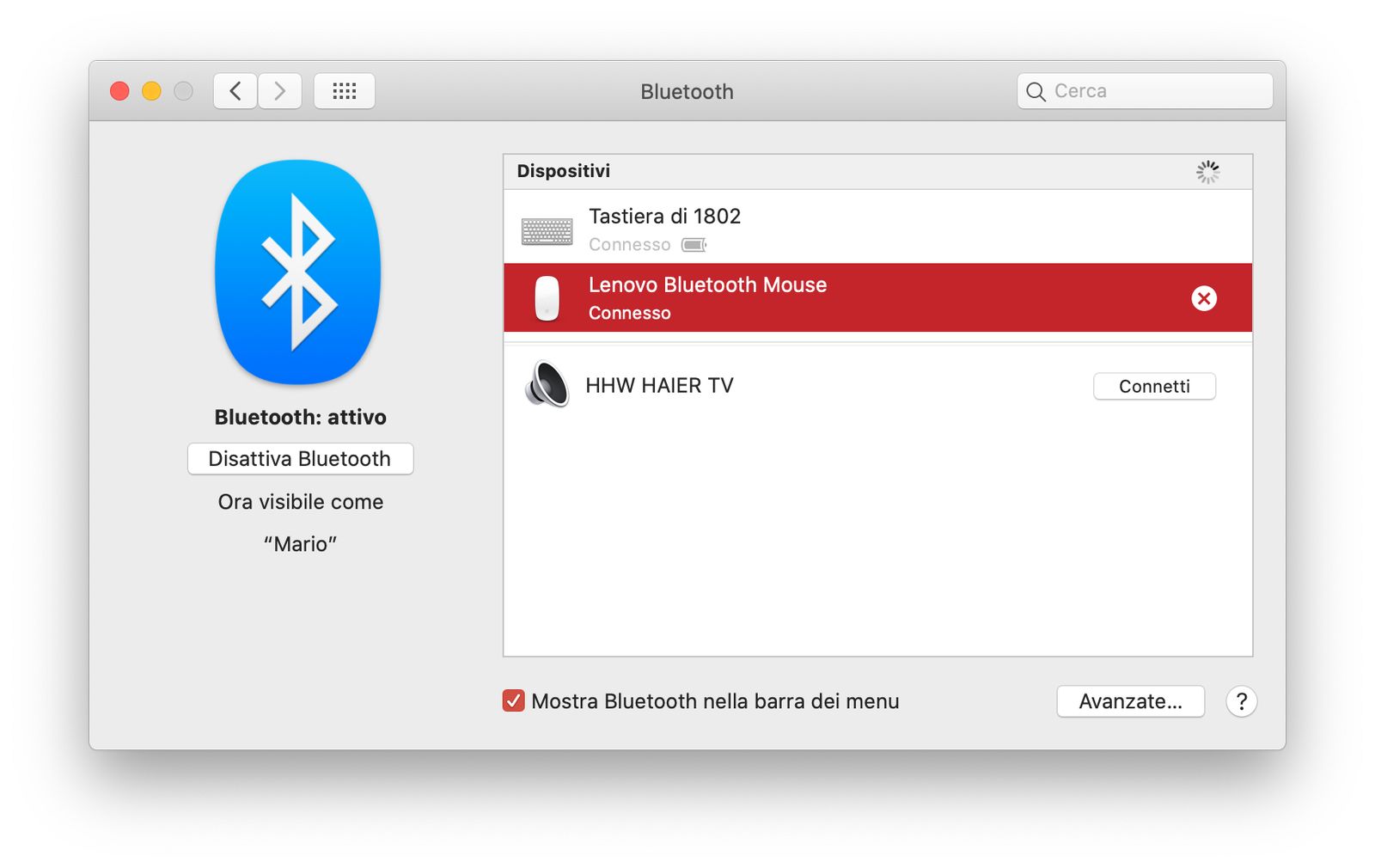Toggle Mostra Bluetooth nella barra dei menu checkbox
1375x868 pixels.
coord(513,701)
